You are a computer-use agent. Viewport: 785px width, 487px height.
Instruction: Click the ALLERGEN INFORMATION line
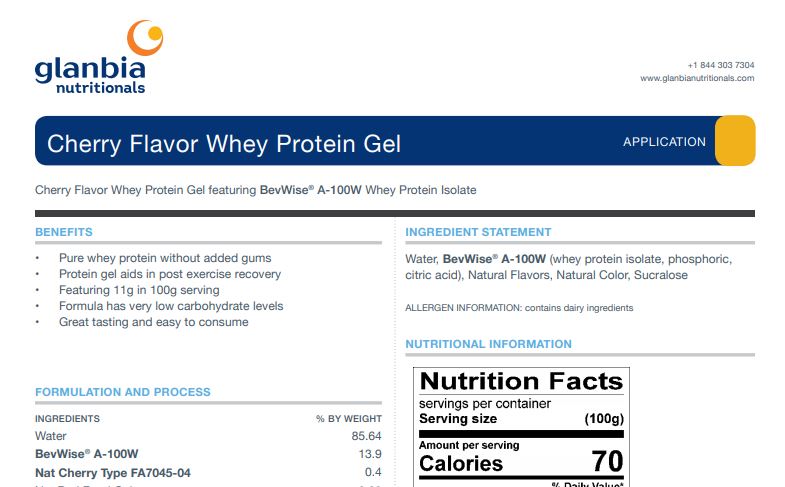(519, 308)
